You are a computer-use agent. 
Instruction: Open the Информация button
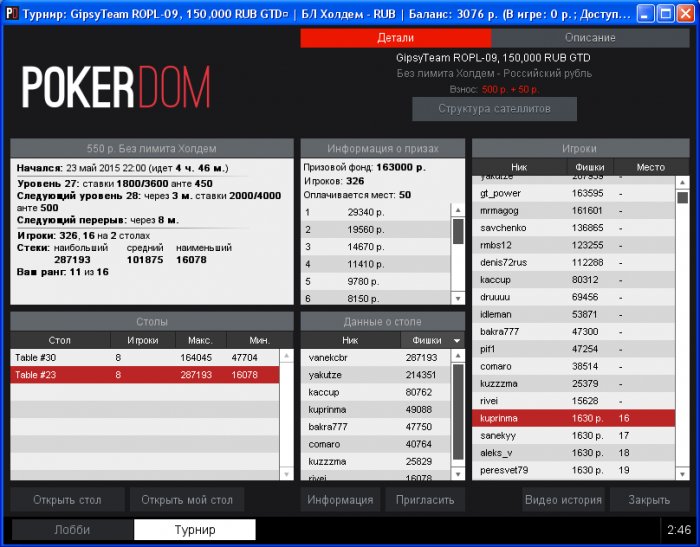click(340, 500)
